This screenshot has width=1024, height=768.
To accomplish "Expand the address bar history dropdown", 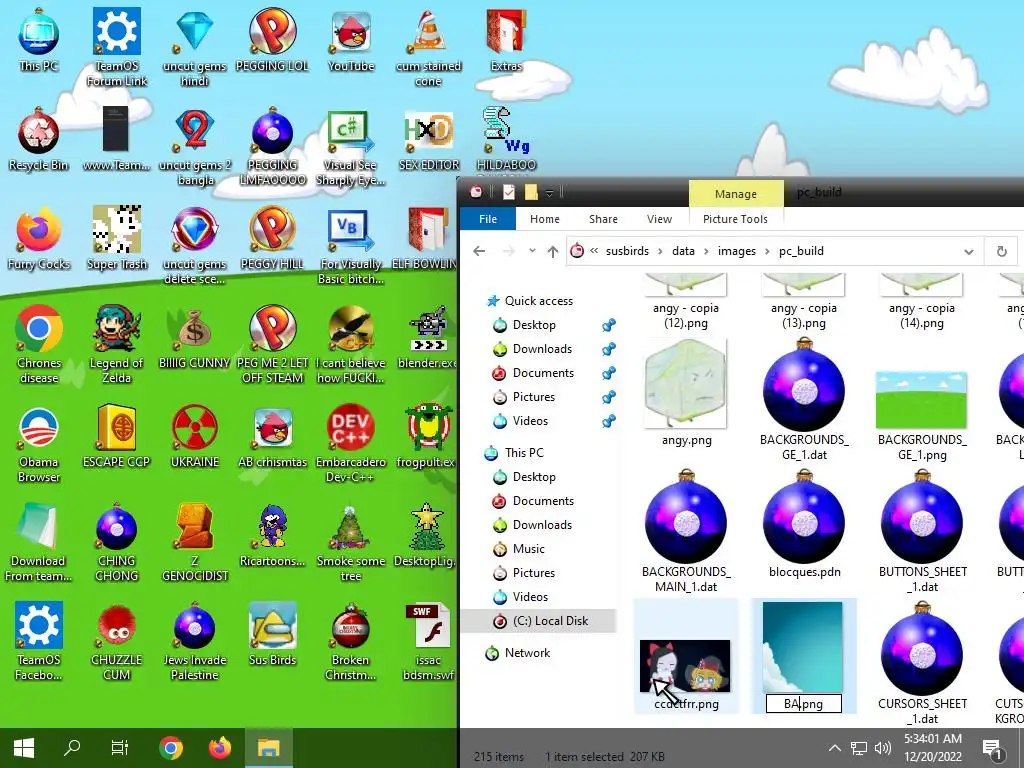I will pos(968,251).
